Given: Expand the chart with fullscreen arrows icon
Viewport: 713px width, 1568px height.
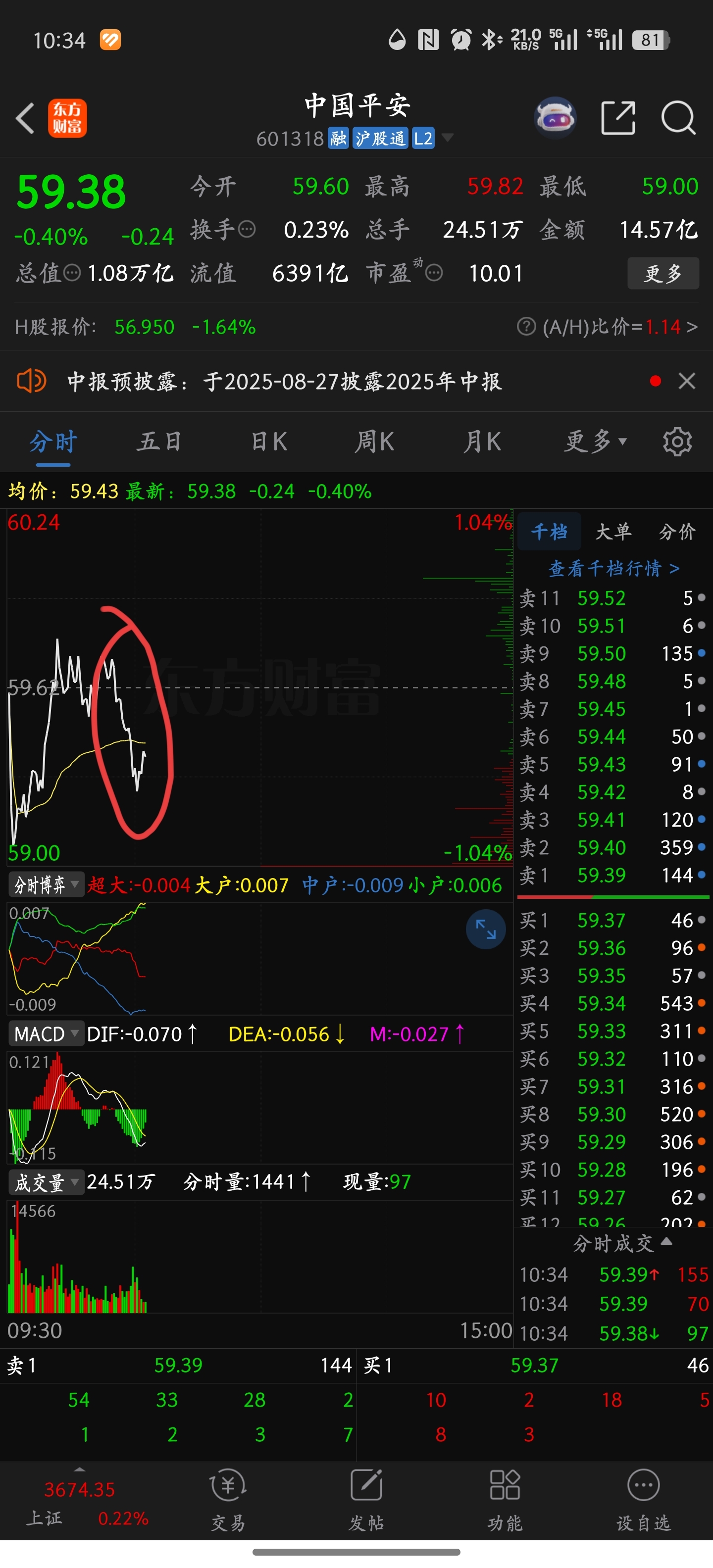Looking at the screenshot, I should 485,930.
